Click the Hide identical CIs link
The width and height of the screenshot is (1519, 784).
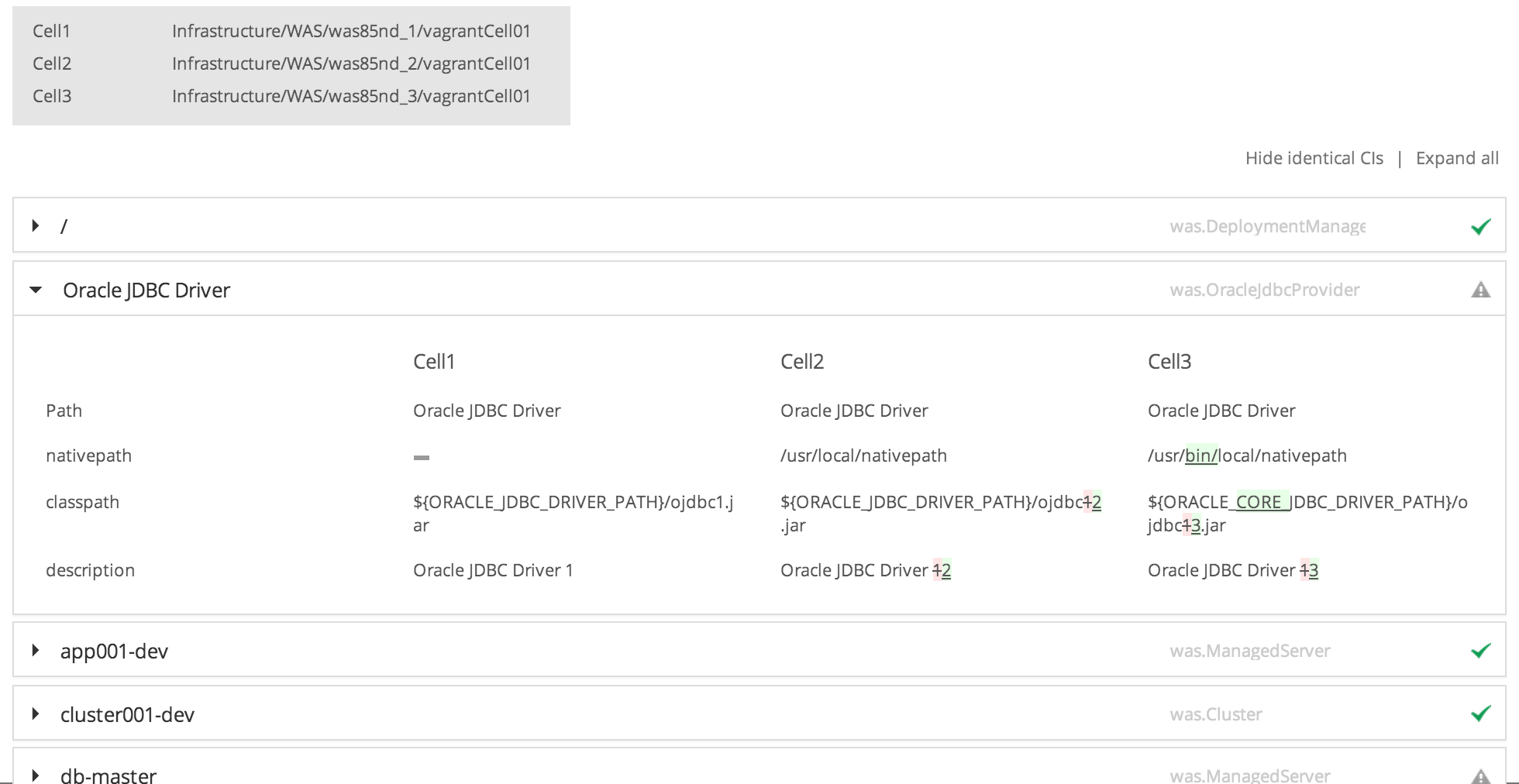(x=1314, y=158)
